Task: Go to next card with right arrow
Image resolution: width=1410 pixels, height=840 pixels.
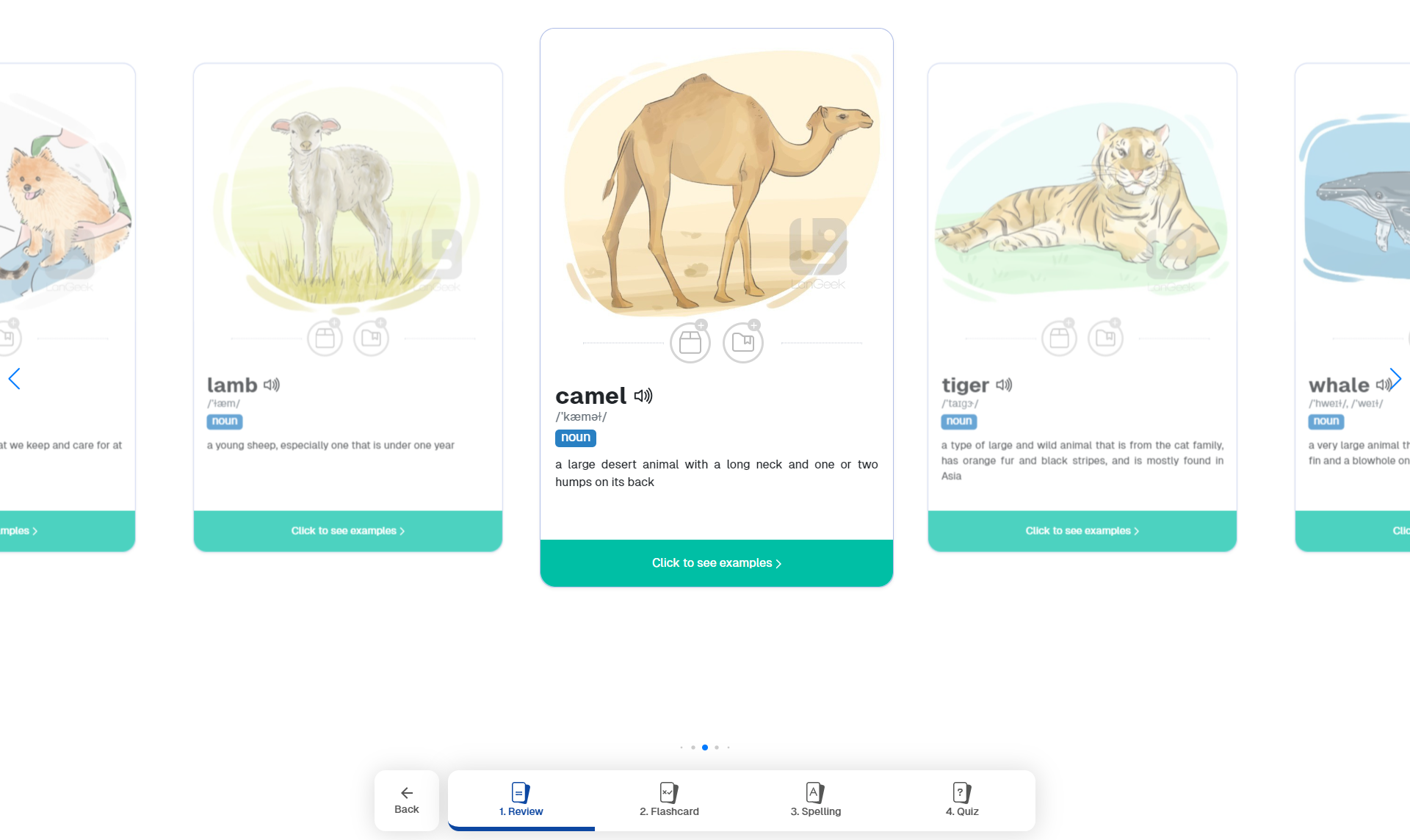Action: [x=1395, y=379]
